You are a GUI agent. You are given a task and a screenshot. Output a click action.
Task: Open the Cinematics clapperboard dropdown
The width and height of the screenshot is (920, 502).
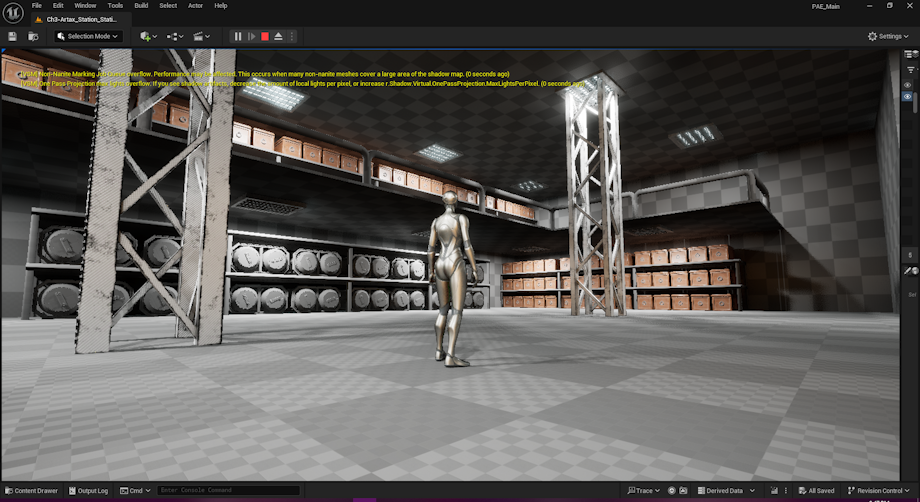pos(203,36)
